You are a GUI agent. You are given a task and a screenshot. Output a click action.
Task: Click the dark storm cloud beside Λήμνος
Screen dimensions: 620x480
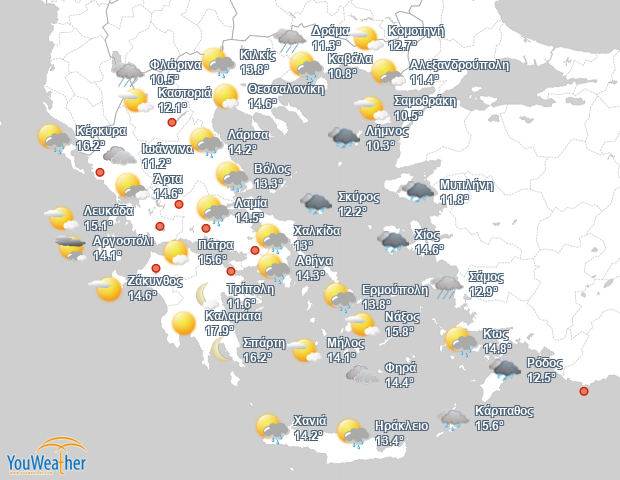[x=344, y=138]
